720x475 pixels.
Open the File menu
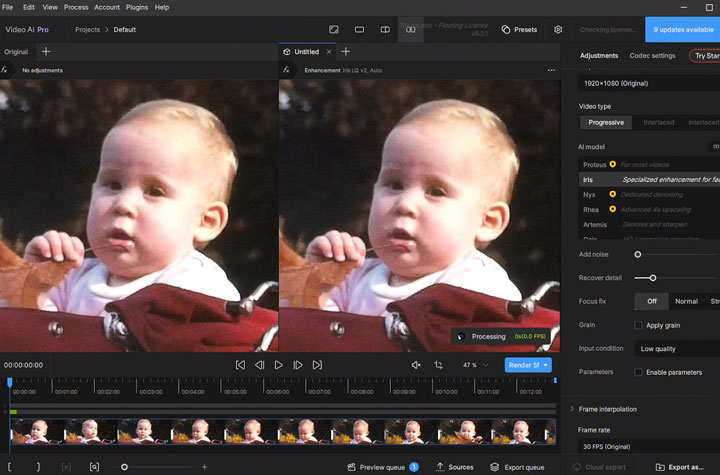coord(7,7)
